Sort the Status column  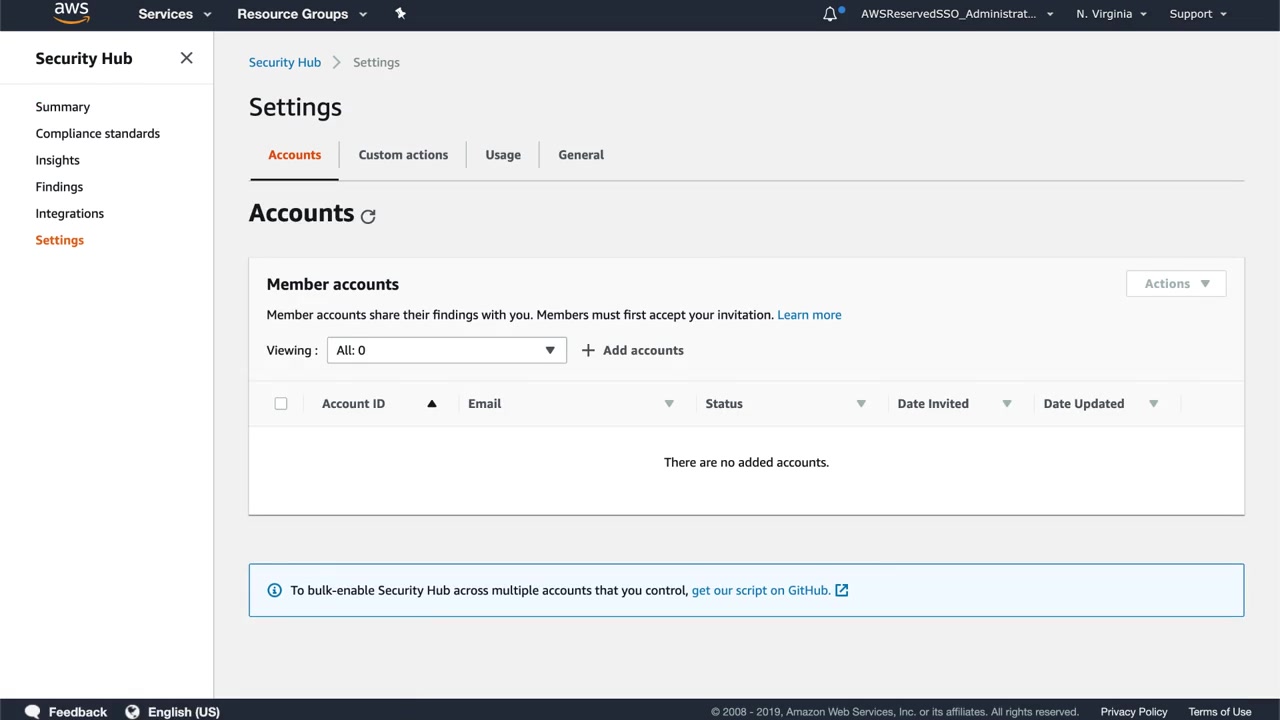click(x=860, y=404)
